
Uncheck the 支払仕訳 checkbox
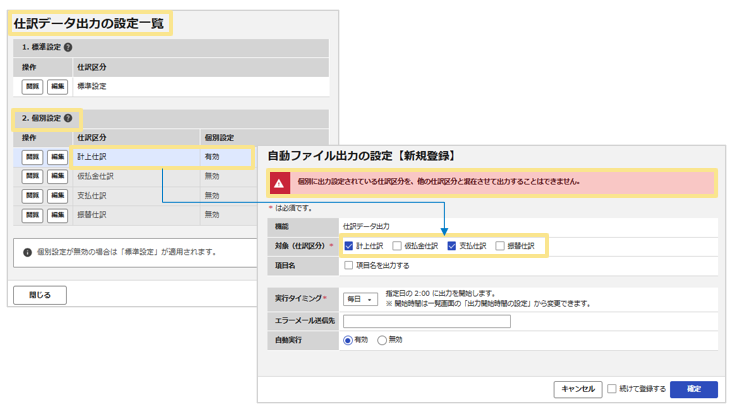point(452,246)
